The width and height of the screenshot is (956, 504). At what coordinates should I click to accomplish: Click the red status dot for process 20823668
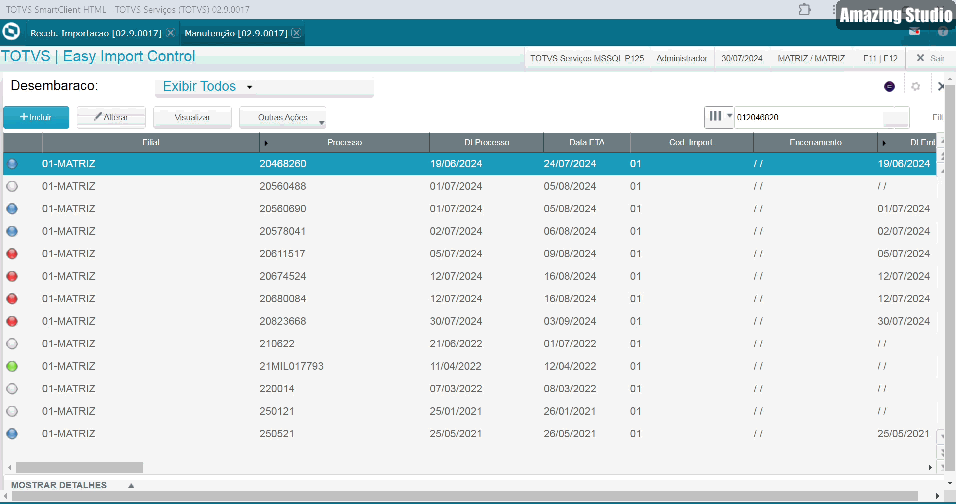(12, 322)
